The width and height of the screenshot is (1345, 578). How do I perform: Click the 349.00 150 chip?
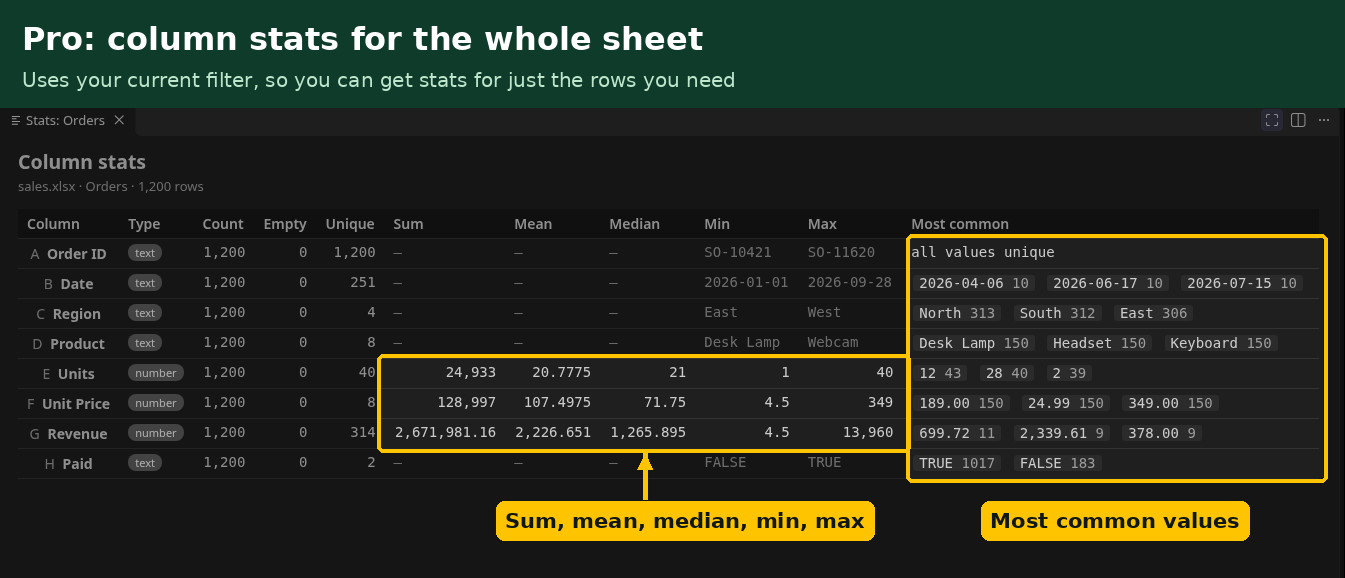tap(1169, 403)
